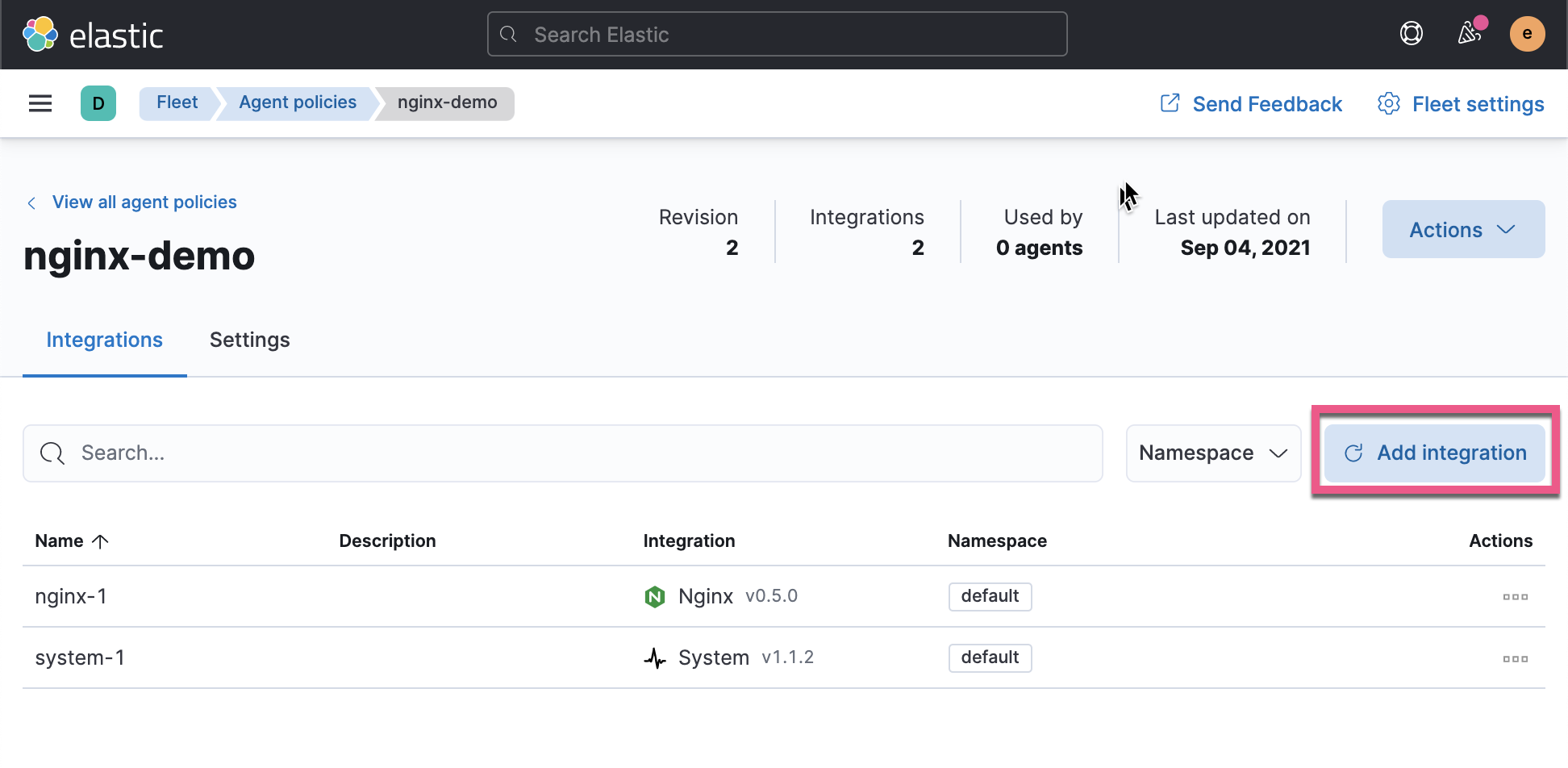The image size is (1568, 768).
Task: Expand the Actions dropdown
Action: tap(1463, 230)
